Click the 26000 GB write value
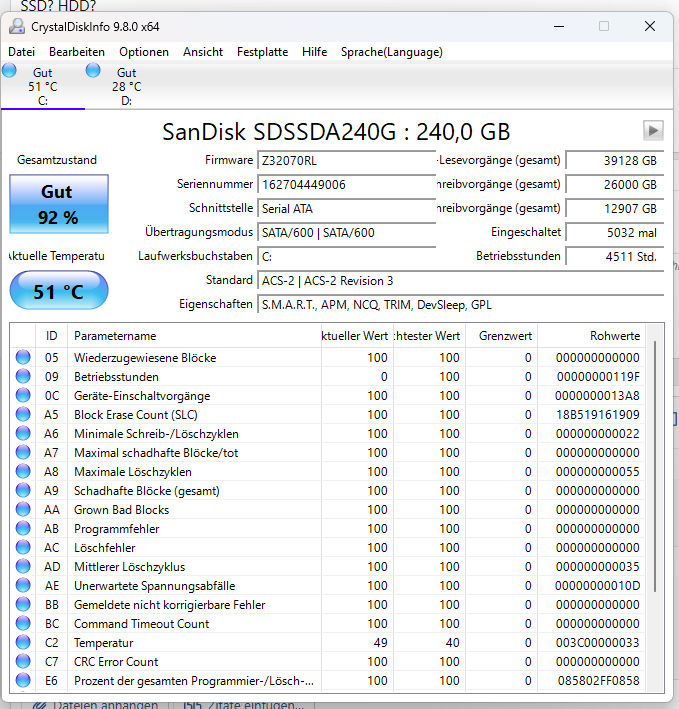 click(x=615, y=184)
